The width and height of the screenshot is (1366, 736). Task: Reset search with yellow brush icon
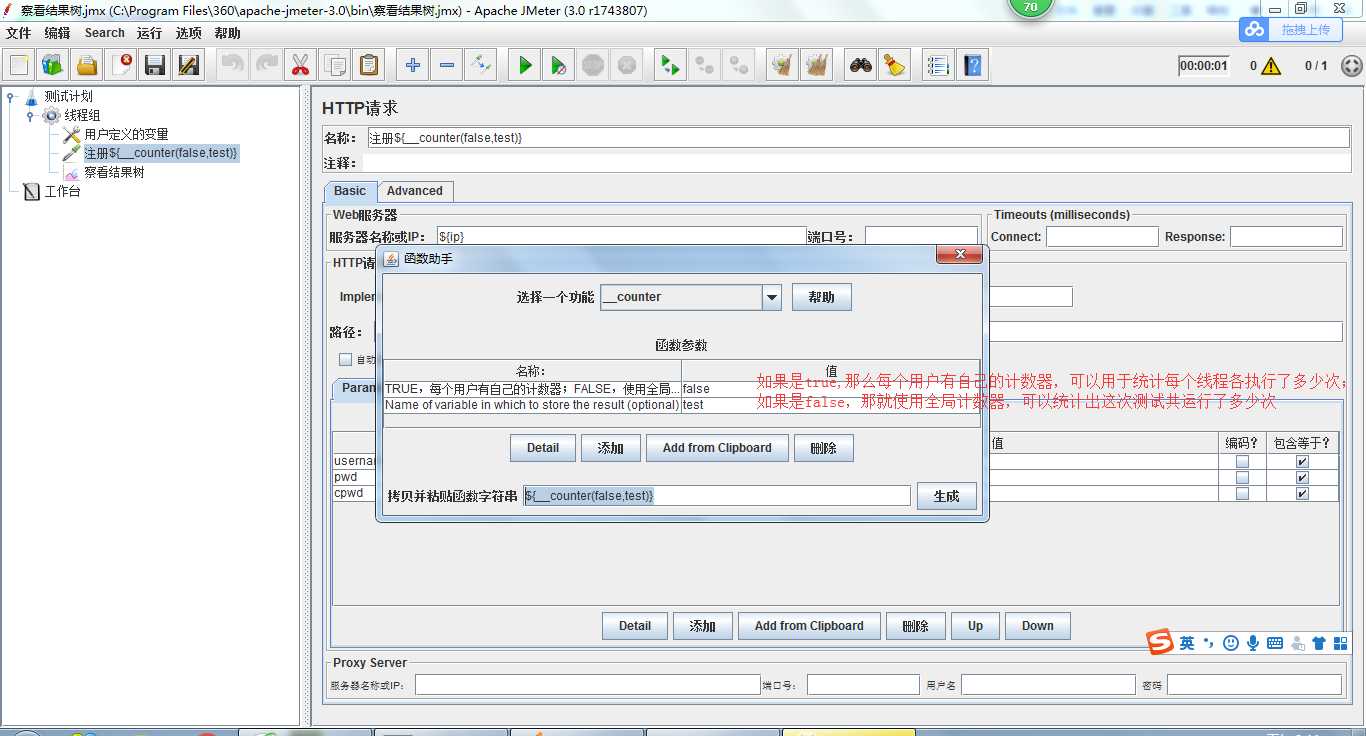(894, 66)
